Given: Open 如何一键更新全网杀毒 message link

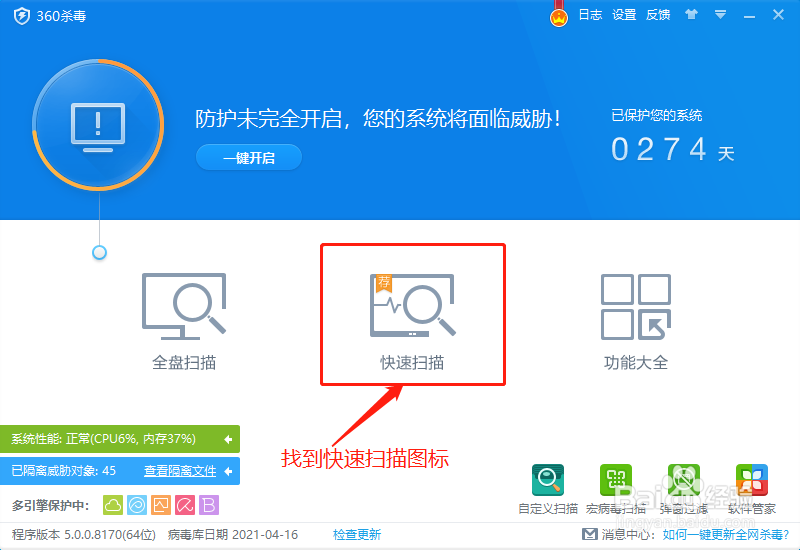Looking at the screenshot, I should click(x=726, y=535).
